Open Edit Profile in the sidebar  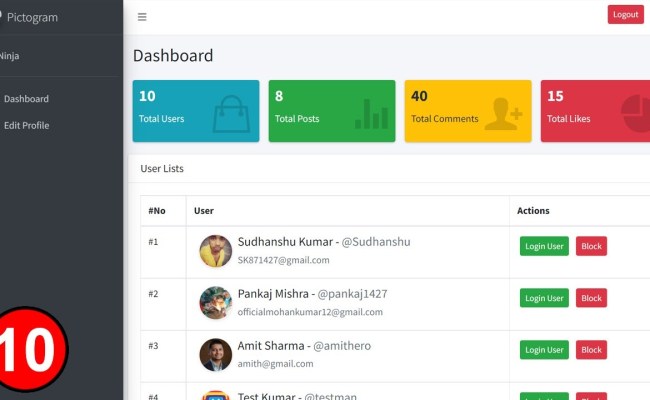click(x=27, y=125)
